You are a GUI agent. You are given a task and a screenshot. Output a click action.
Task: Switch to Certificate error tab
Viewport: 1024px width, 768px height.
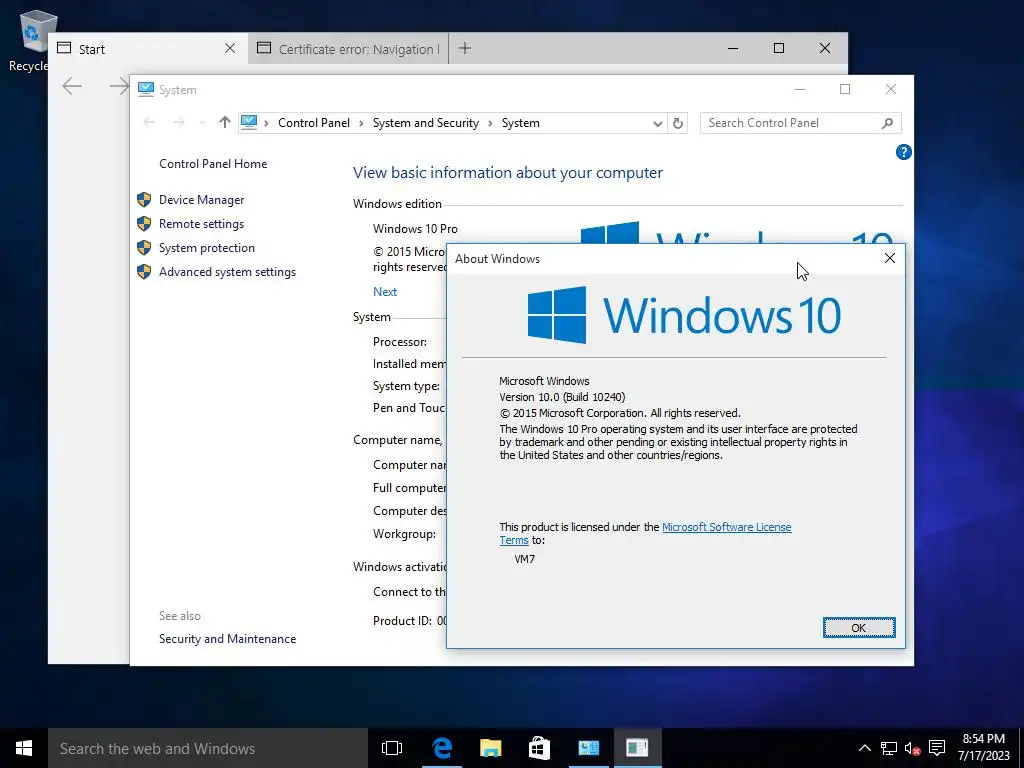(x=348, y=49)
